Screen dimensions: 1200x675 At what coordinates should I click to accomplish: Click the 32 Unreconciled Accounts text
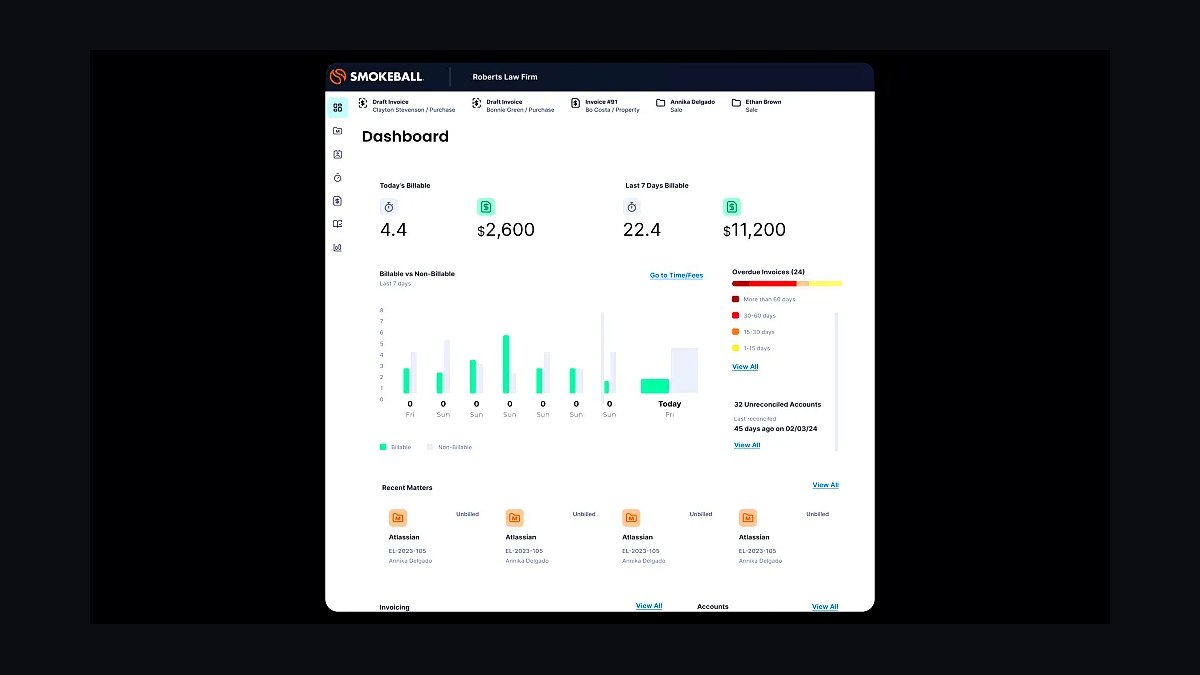777,405
